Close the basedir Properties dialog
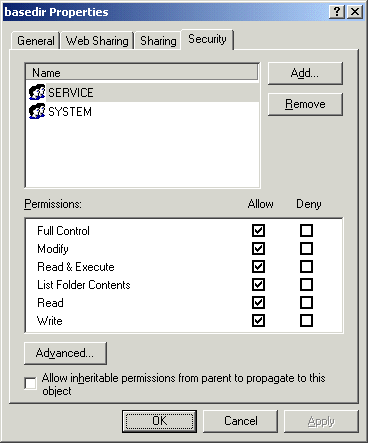This screenshot has width=368, height=443. [x=355, y=12]
